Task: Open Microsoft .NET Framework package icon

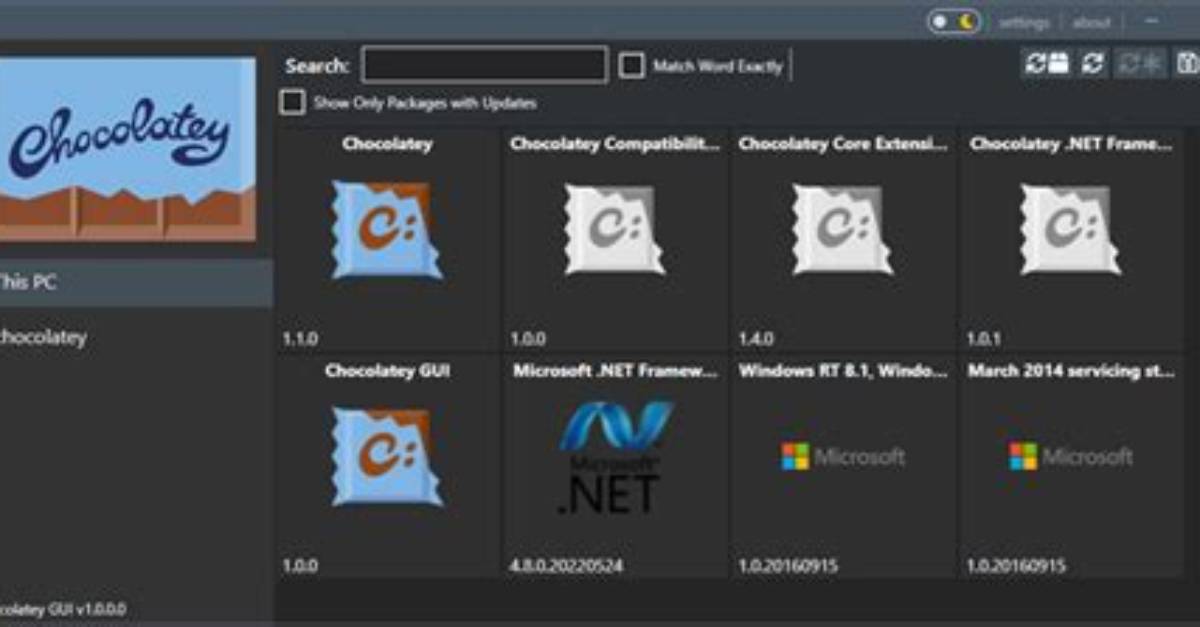Action: click(x=615, y=458)
